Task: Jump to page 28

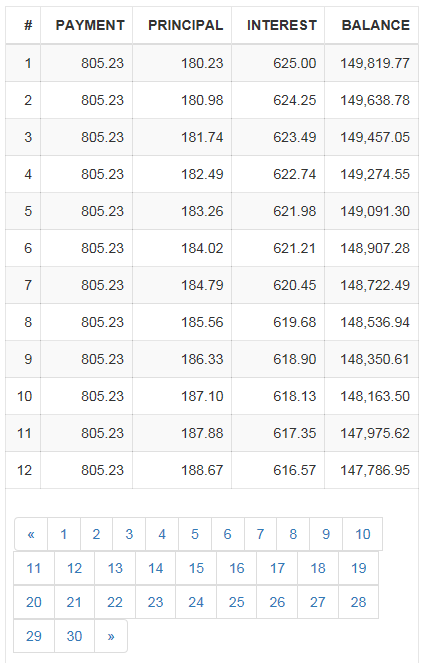Action: coord(359,602)
